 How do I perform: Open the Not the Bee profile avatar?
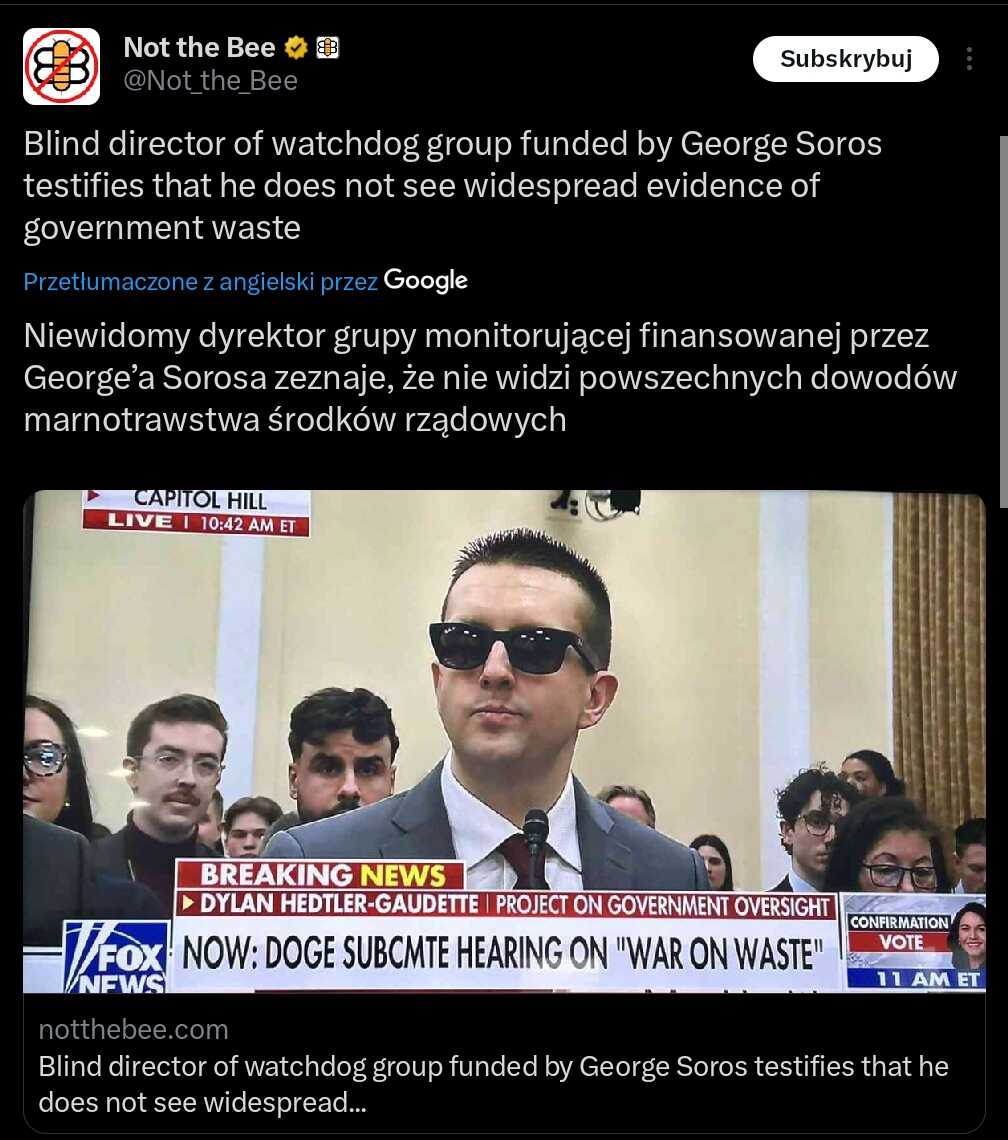tap(61, 66)
